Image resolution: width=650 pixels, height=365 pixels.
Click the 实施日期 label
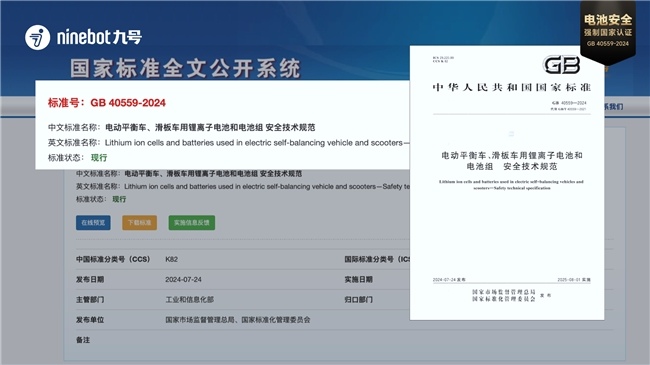[359, 280]
